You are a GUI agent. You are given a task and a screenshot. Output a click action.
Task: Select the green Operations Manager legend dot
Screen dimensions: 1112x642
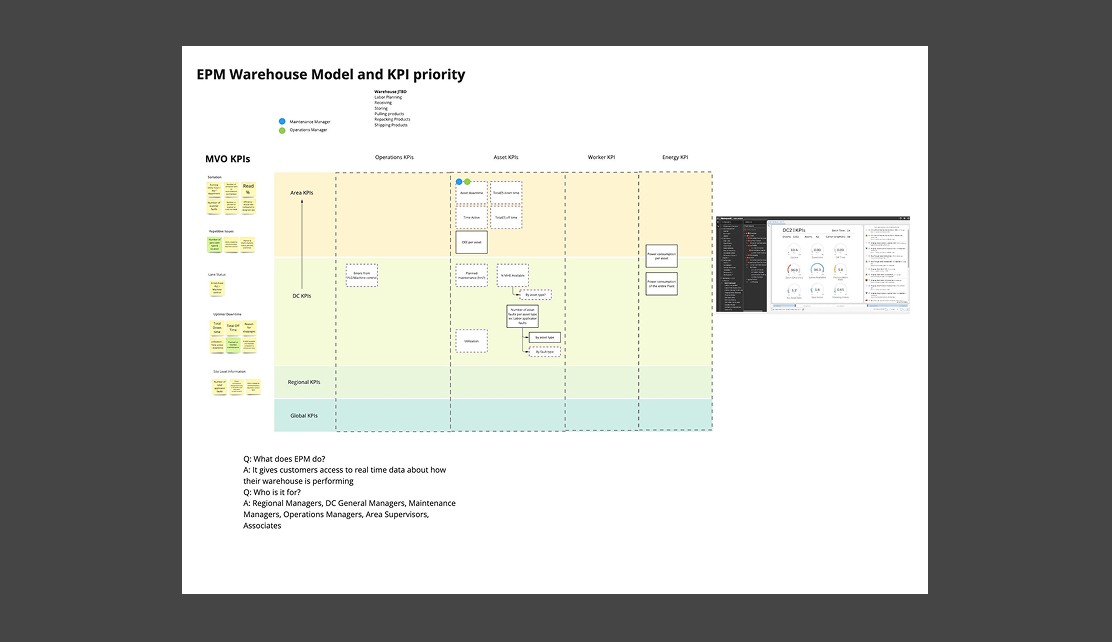click(282, 130)
